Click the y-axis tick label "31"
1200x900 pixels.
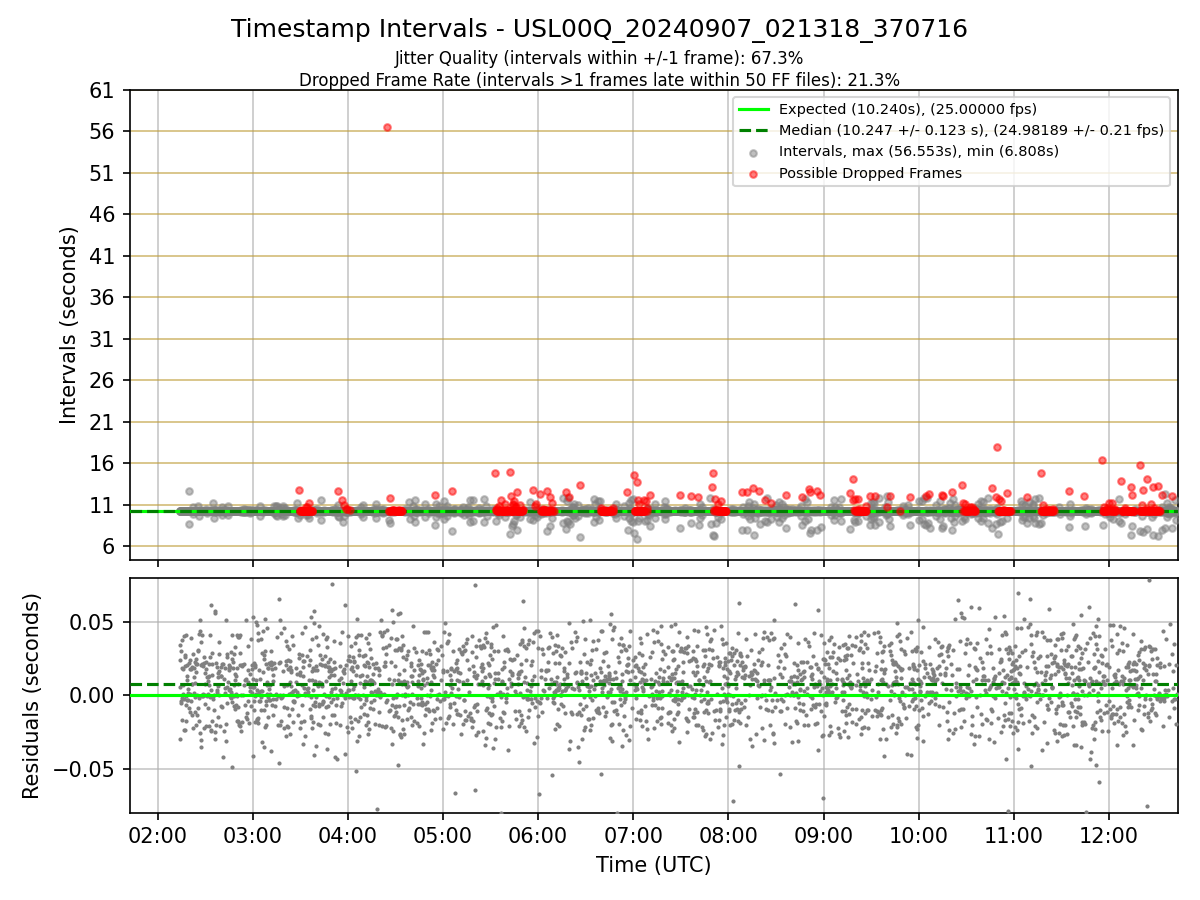(104, 339)
